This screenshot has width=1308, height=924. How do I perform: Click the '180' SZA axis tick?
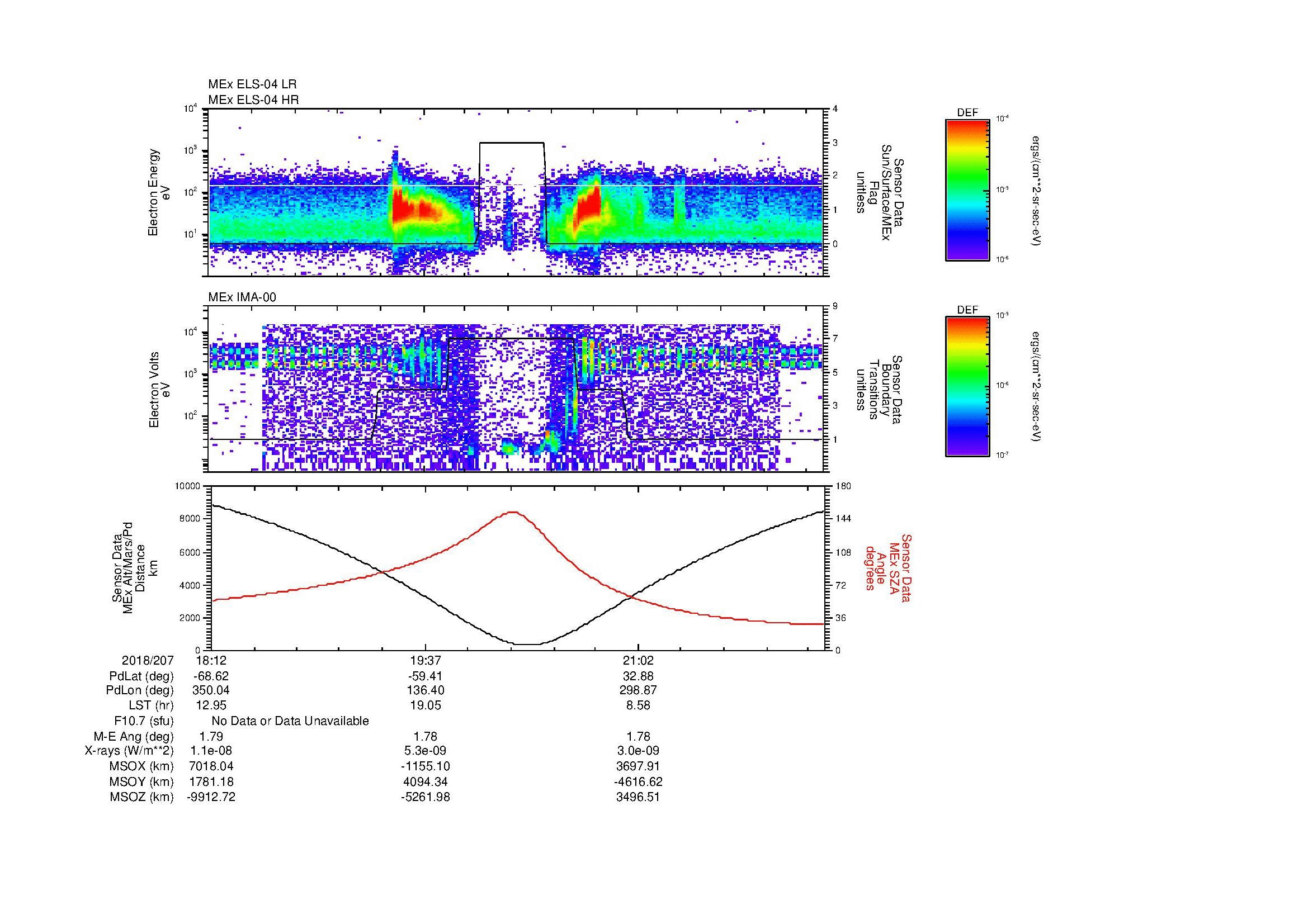click(843, 486)
